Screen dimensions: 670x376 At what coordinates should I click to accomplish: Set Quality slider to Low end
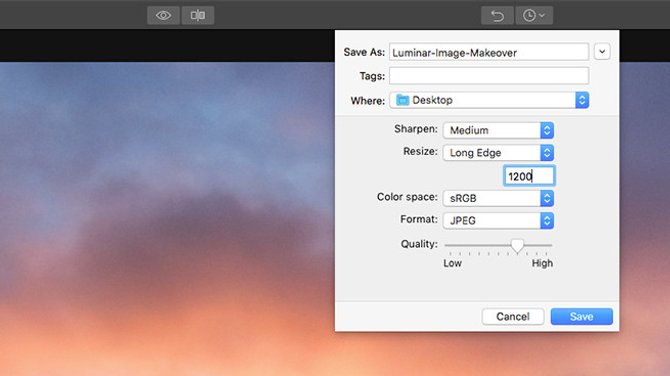pyautogui.click(x=446, y=245)
